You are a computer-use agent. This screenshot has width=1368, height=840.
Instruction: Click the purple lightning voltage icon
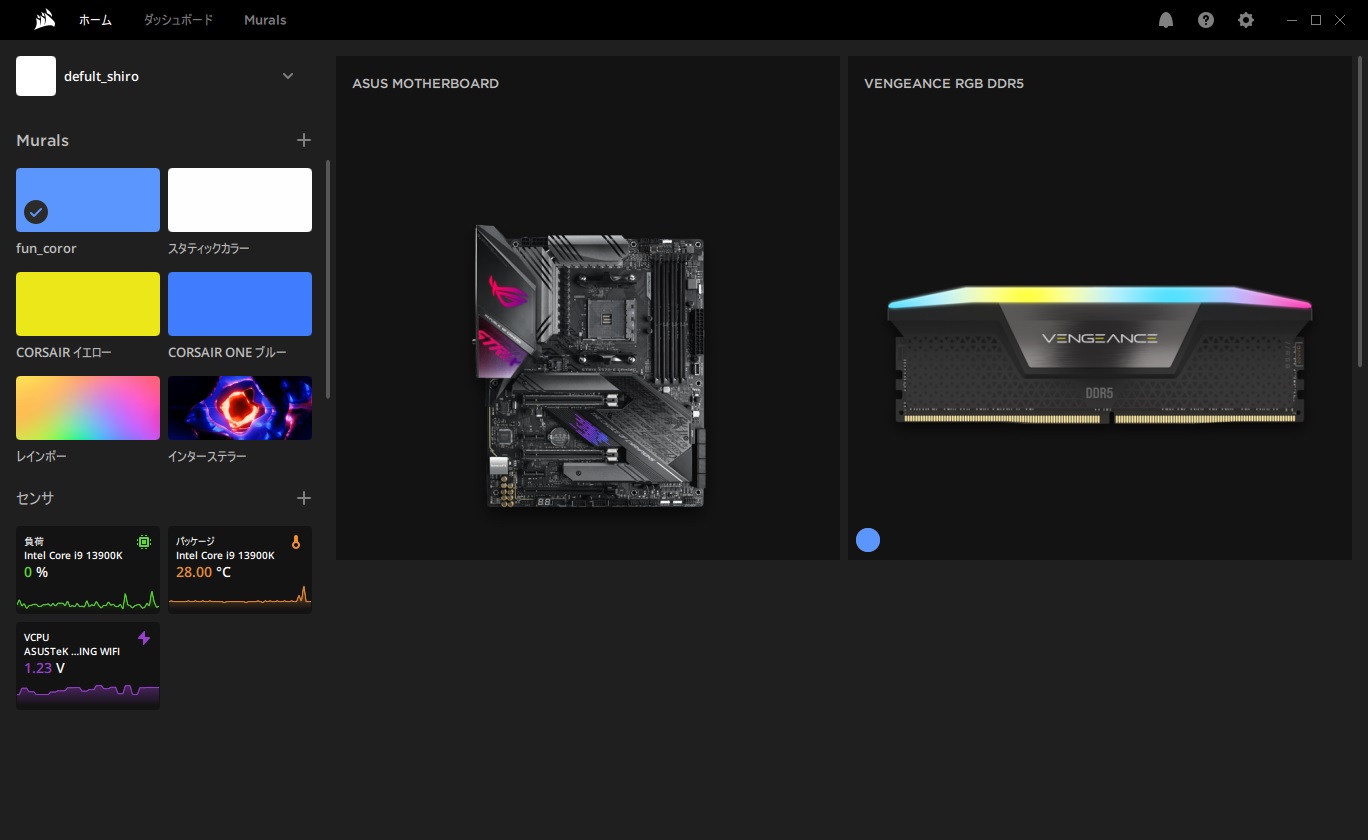click(x=144, y=638)
